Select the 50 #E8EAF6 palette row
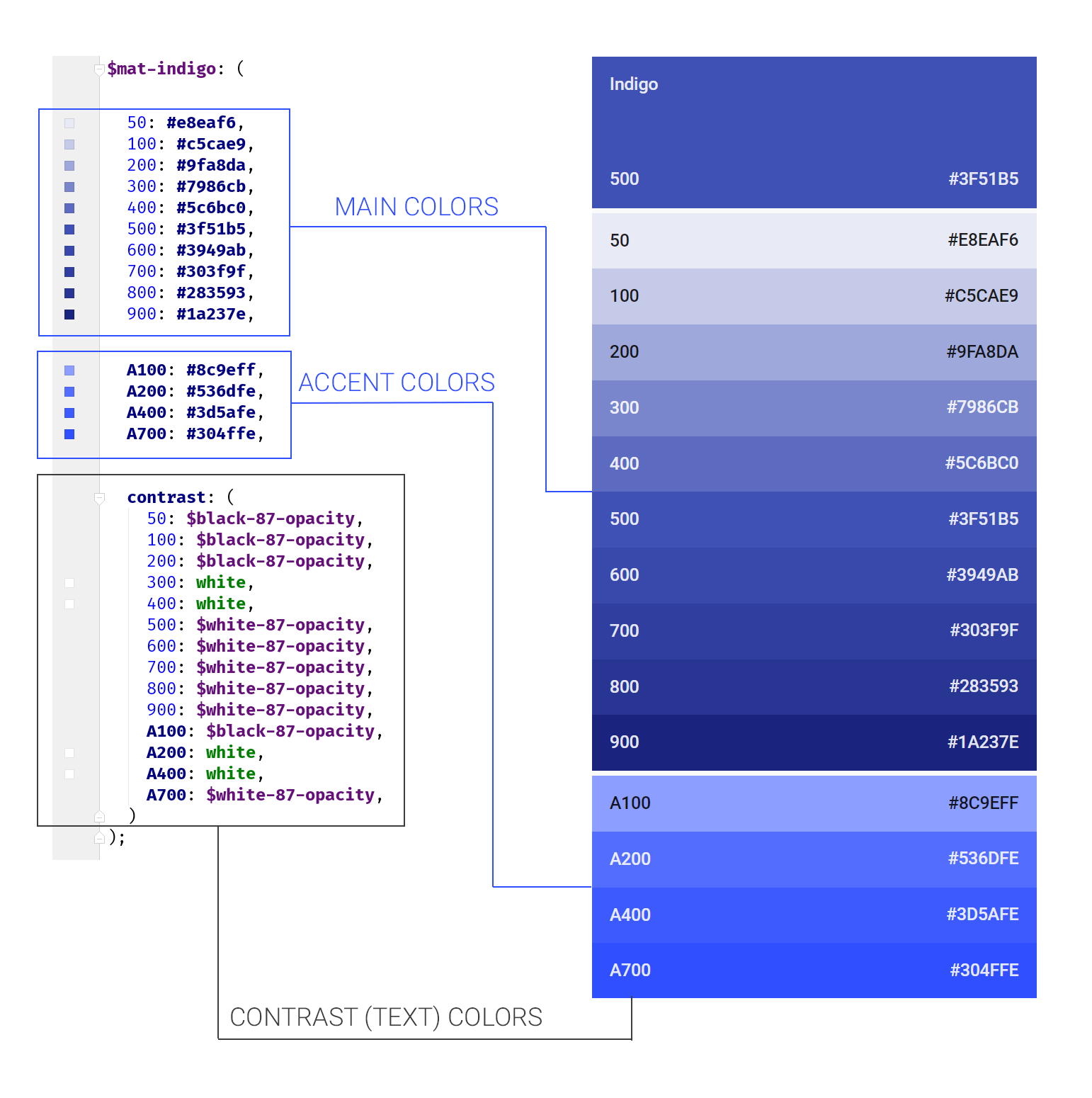Viewport: 1092px width, 1098px height. pos(814,240)
